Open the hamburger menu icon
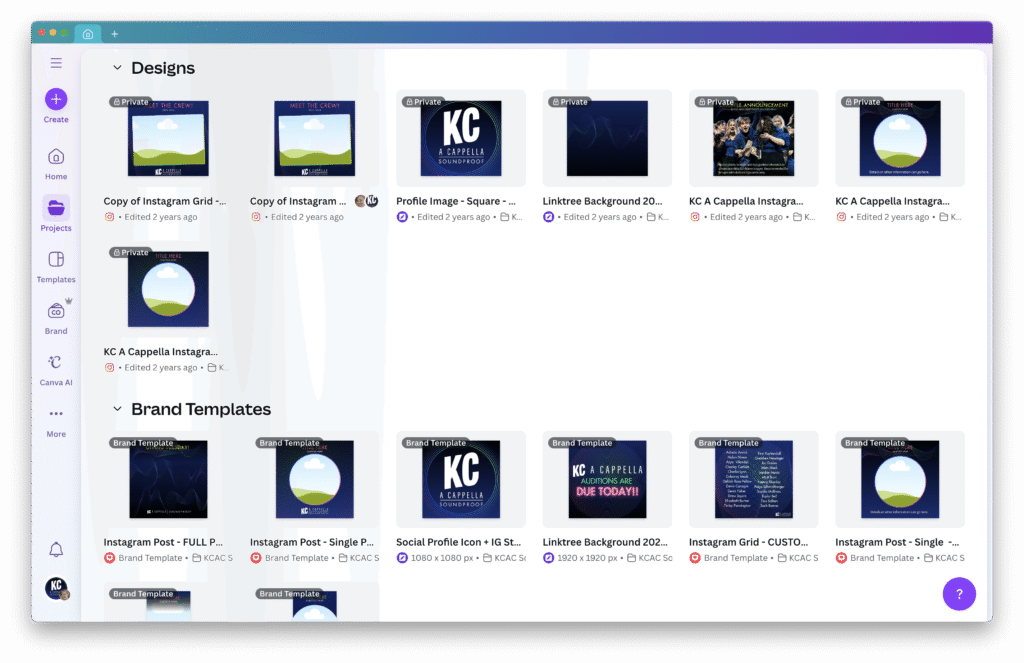1024x663 pixels. (x=56, y=63)
